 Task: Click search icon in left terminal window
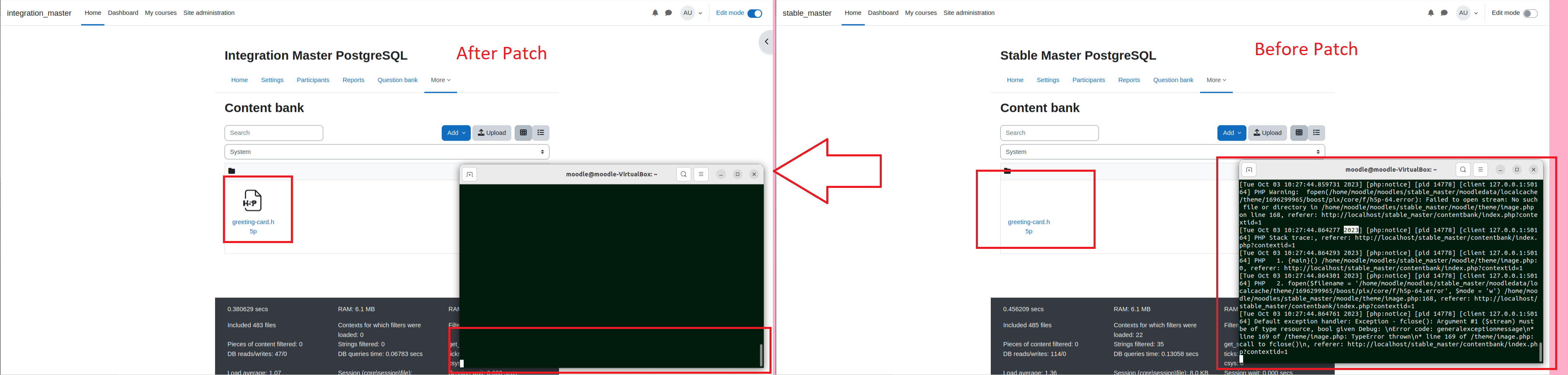tap(684, 174)
